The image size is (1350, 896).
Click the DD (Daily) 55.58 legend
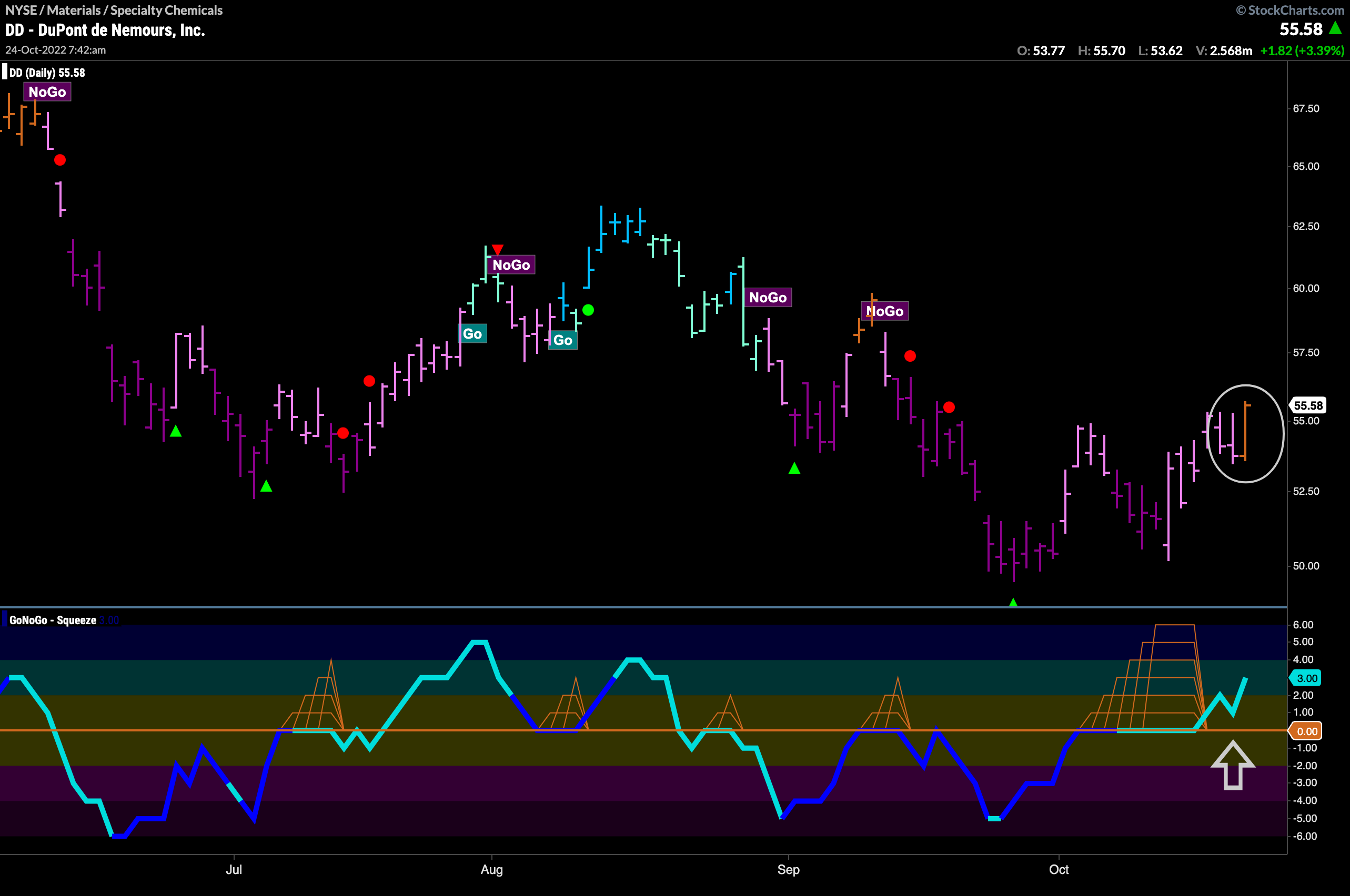47,73
